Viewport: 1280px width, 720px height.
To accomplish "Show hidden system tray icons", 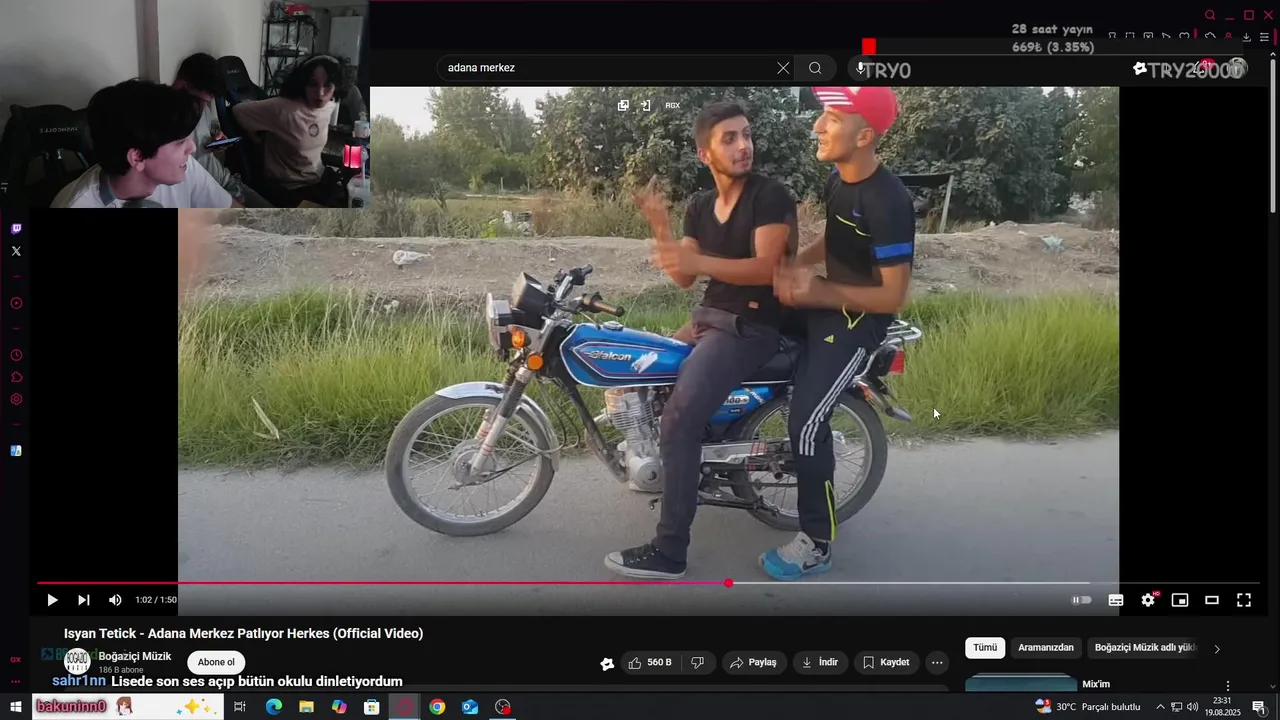I will [1160, 707].
